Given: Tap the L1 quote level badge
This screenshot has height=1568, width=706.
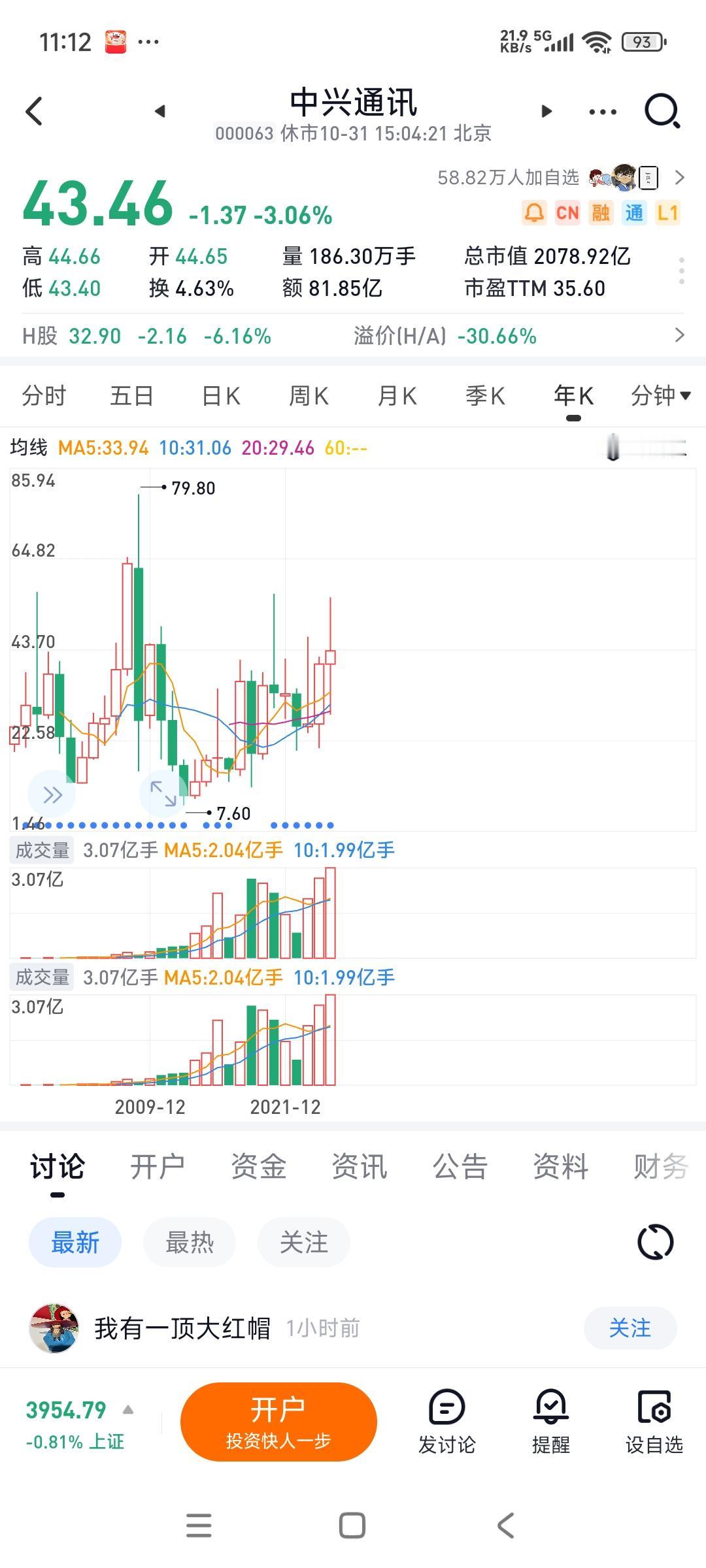Looking at the screenshot, I should pos(667,213).
